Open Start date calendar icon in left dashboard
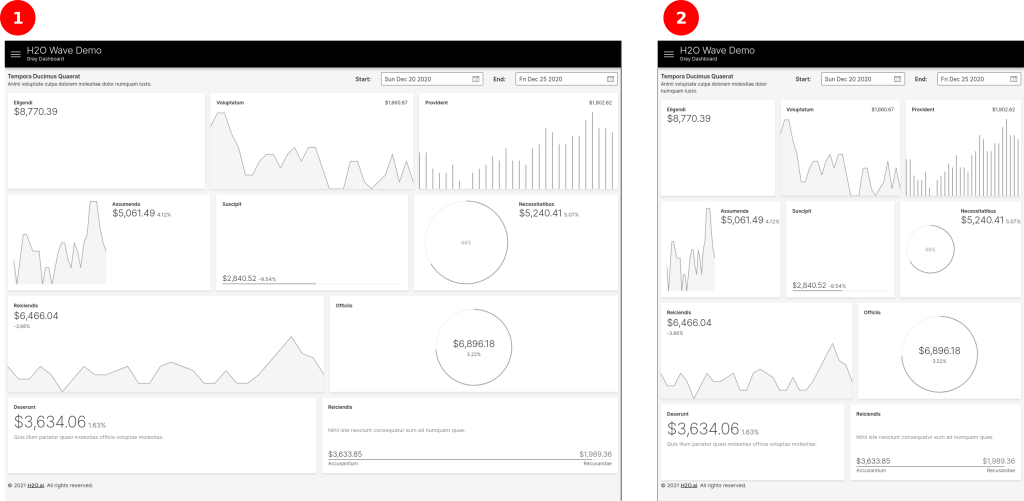The height and width of the screenshot is (501, 1024). (476, 79)
